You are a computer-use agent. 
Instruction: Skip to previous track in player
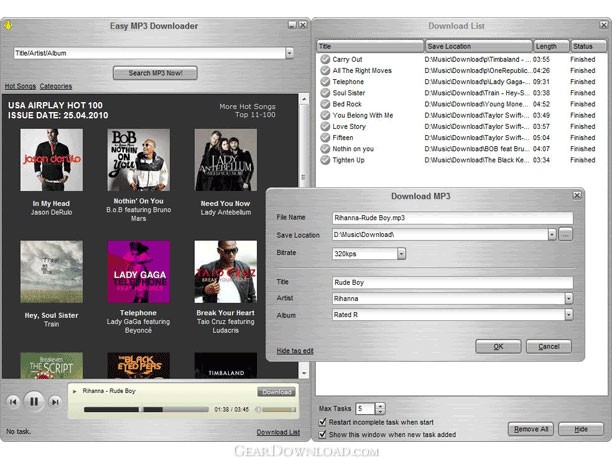click(13, 402)
